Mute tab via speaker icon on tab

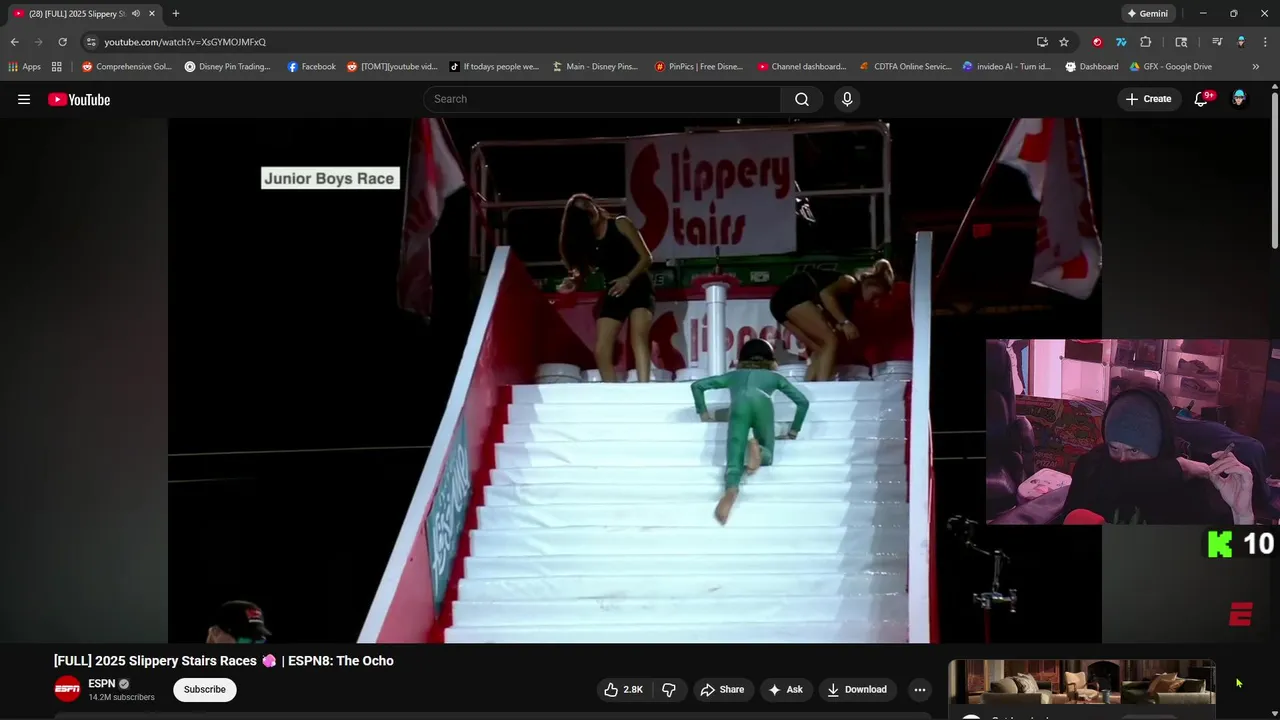point(136,13)
